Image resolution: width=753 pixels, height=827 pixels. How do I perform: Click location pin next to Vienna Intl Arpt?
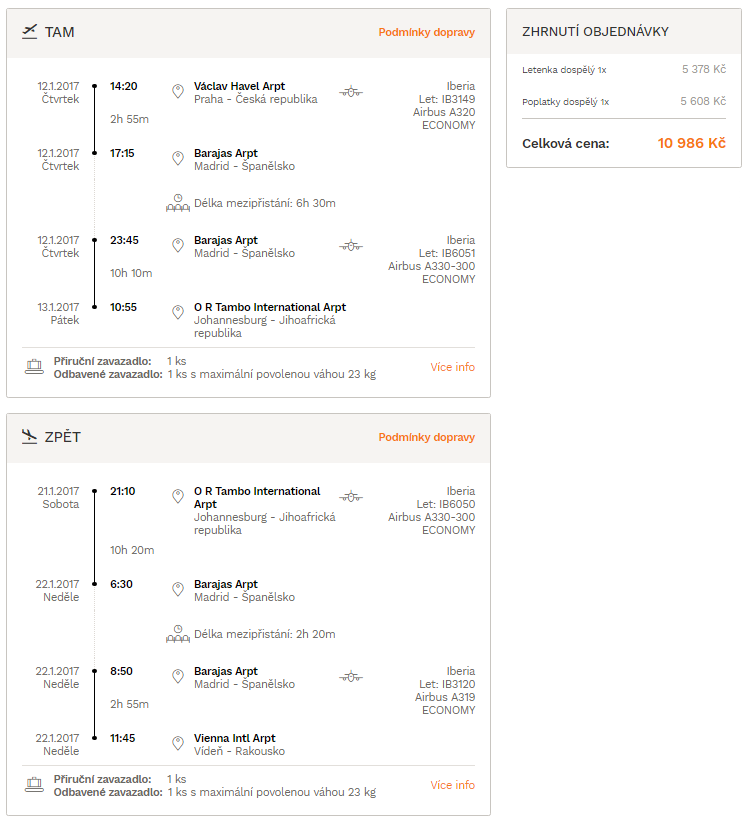click(178, 743)
